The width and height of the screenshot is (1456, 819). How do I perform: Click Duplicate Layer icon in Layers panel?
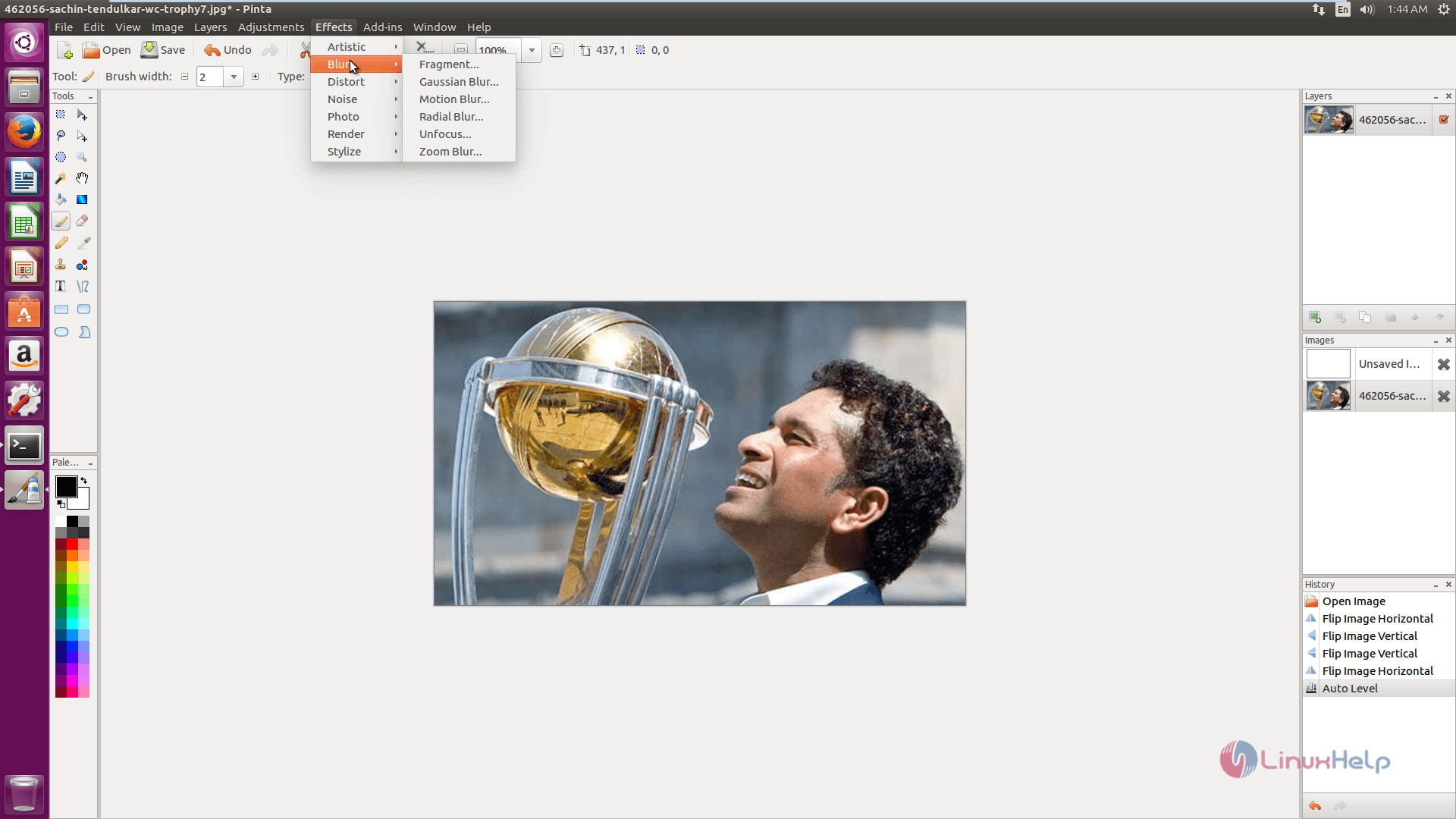(1365, 317)
